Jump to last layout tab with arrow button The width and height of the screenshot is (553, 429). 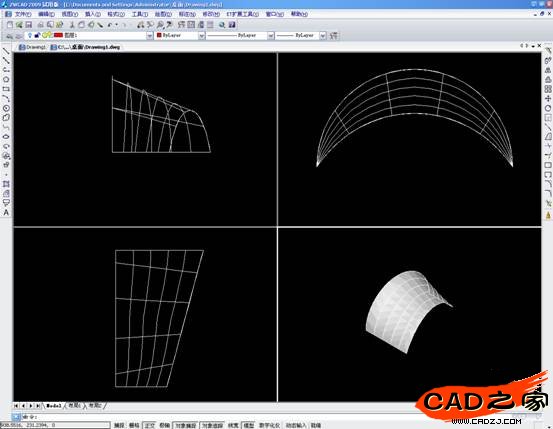38,406
